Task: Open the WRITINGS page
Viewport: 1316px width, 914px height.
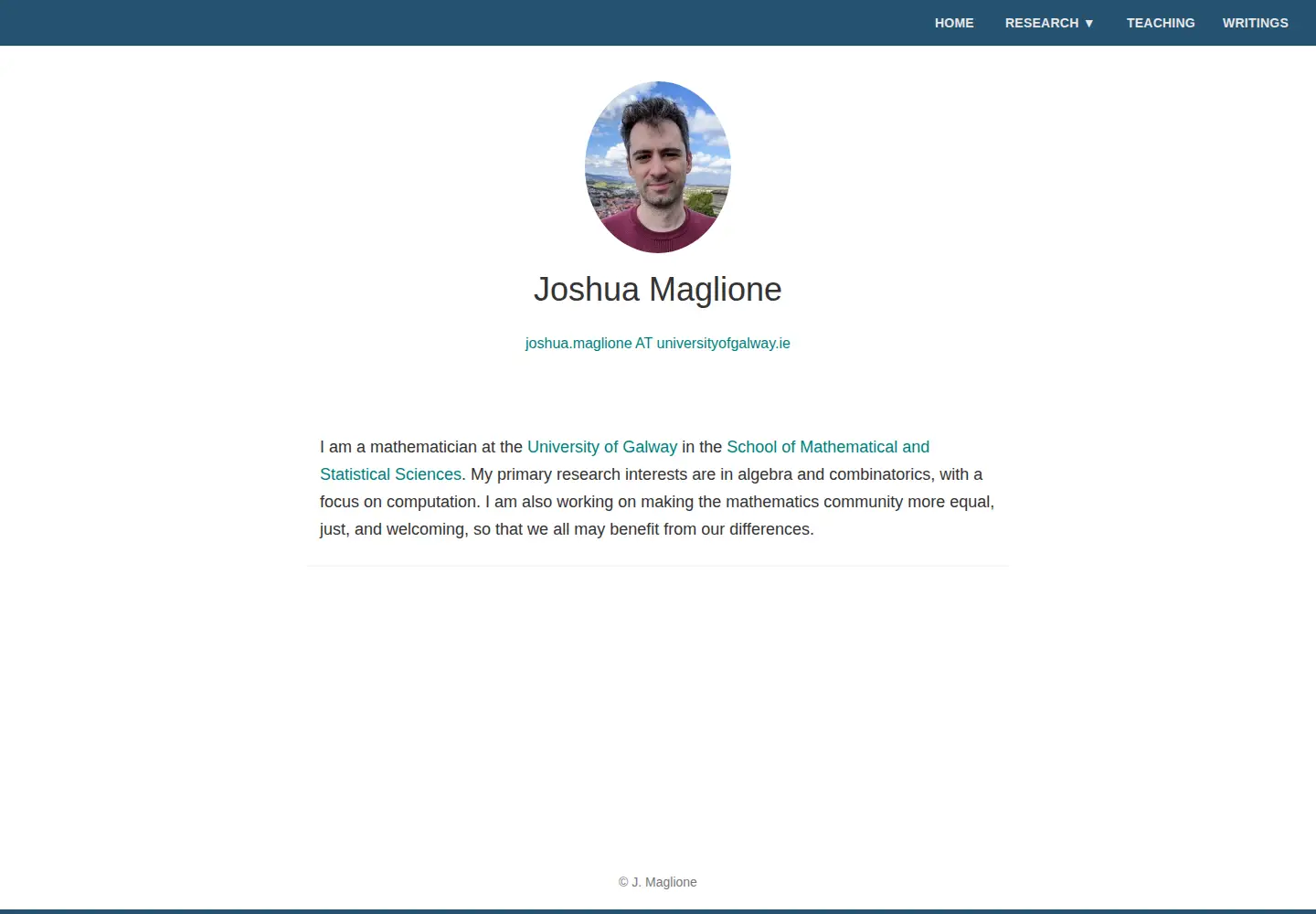Action: (1255, 23)
